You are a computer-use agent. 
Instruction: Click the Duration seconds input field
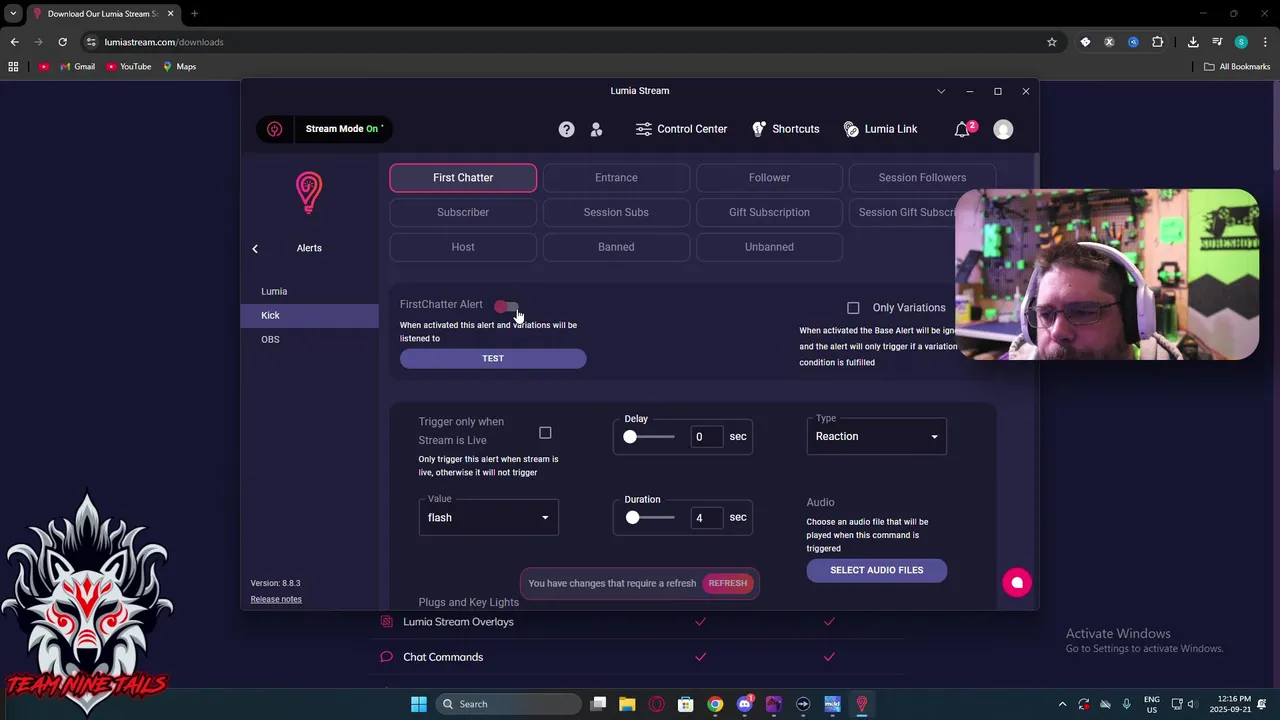coord(706,518)
